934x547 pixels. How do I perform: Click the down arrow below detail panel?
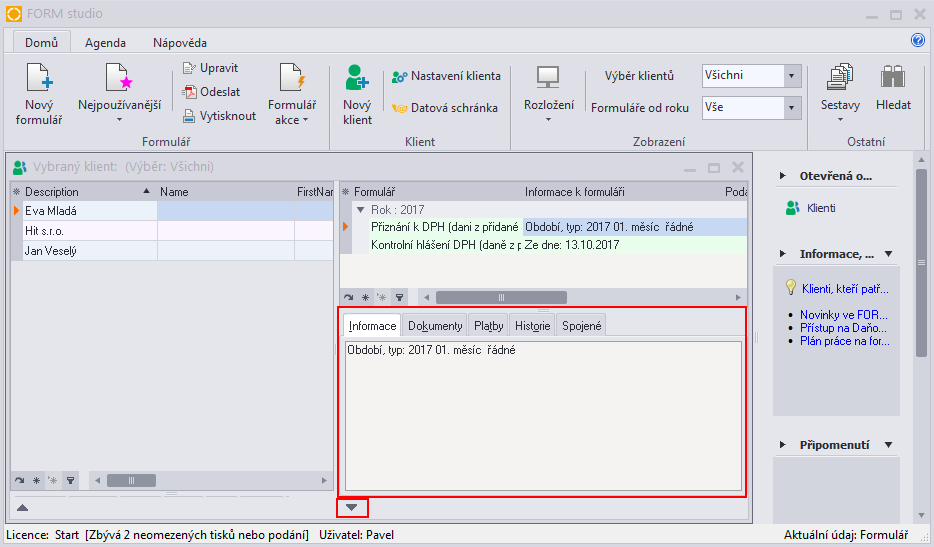click(351, 508)
